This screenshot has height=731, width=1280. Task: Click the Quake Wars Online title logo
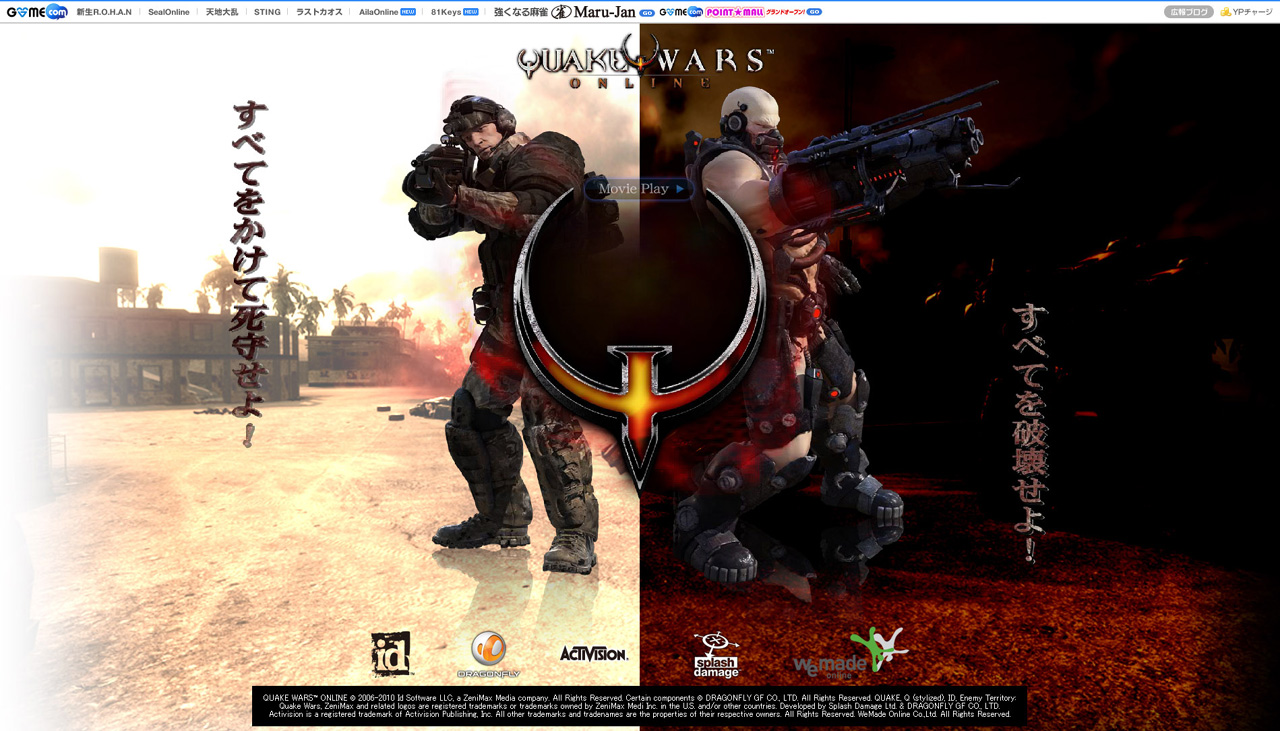tap(644, 64)
